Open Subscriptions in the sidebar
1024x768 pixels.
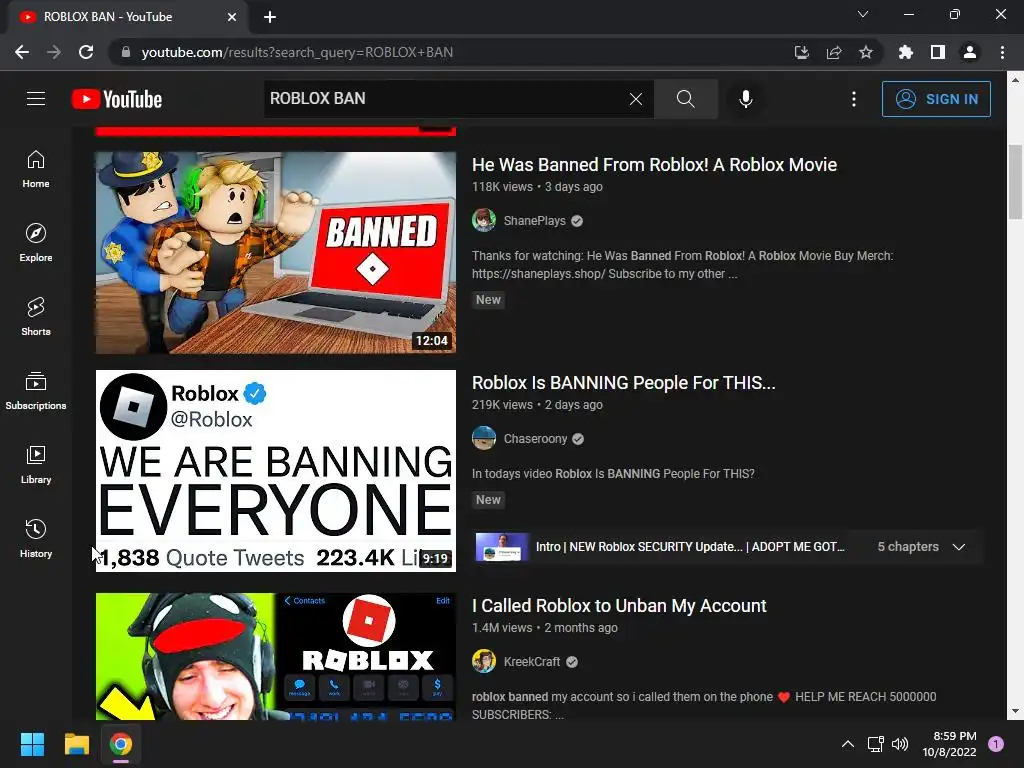(36, 391)
